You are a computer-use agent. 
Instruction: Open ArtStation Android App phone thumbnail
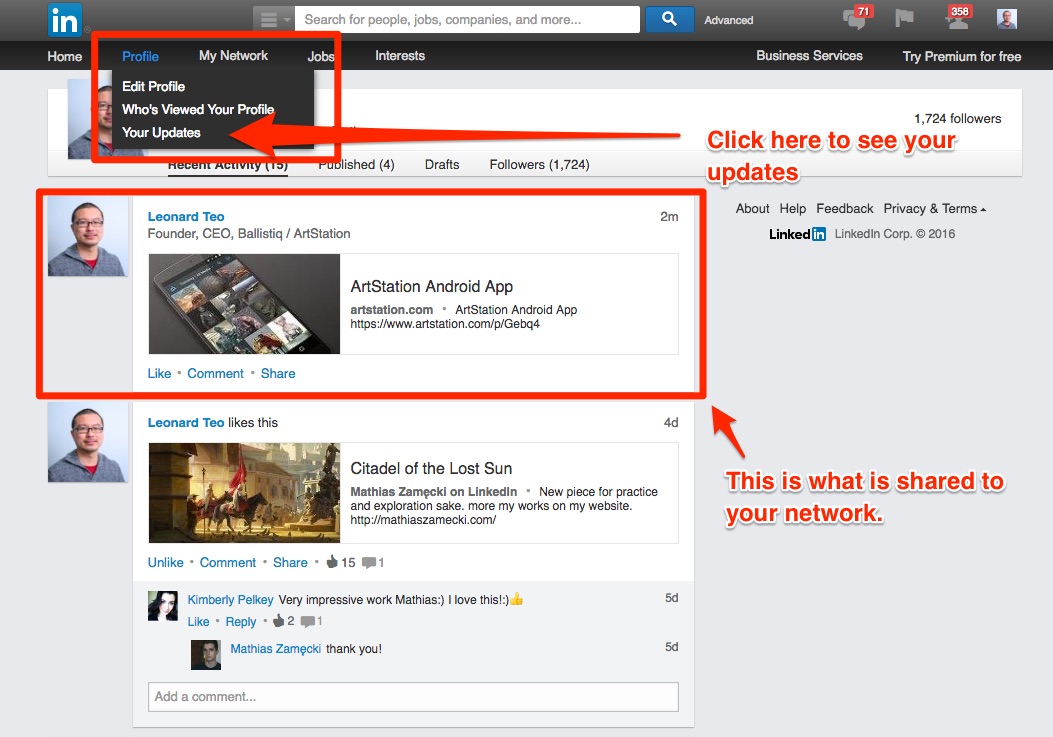click(244, 304)
